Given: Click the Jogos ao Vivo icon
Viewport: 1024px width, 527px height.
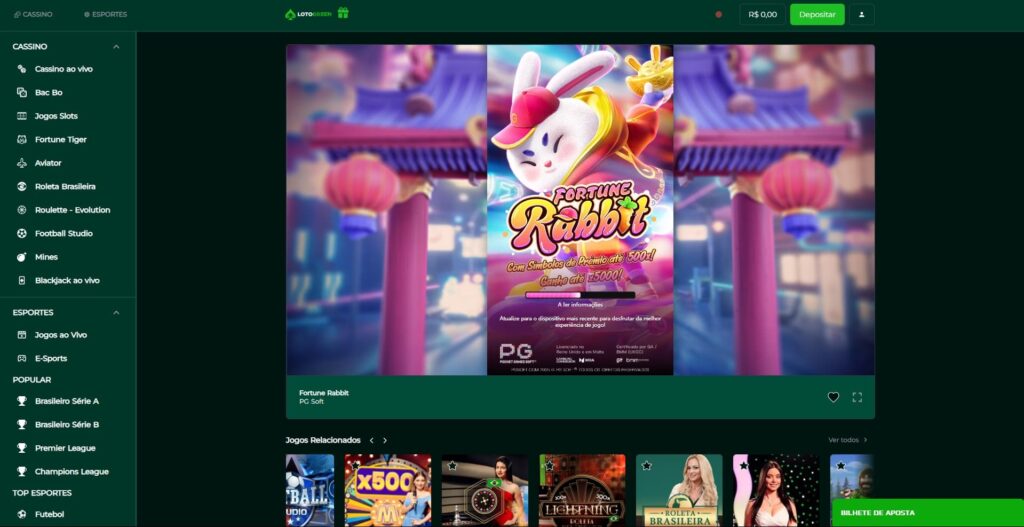Looking at the screenshot, I should [22, 335].
